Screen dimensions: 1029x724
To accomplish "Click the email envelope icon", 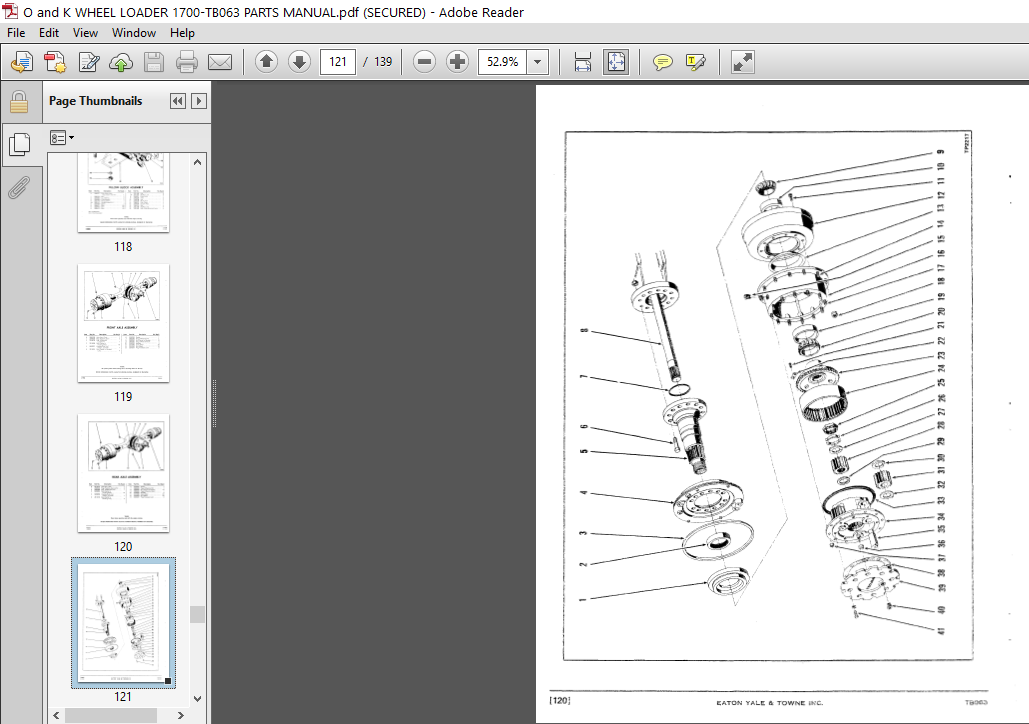I will click(x=220, y=62).
